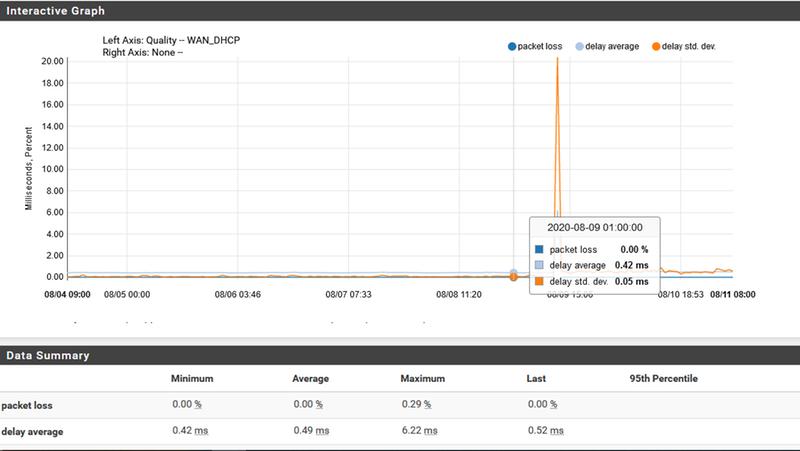This screenshot has height=451, width=800.
Task: Click delay average minimum value 0.42 ms
Action: [x=190, y=431]
